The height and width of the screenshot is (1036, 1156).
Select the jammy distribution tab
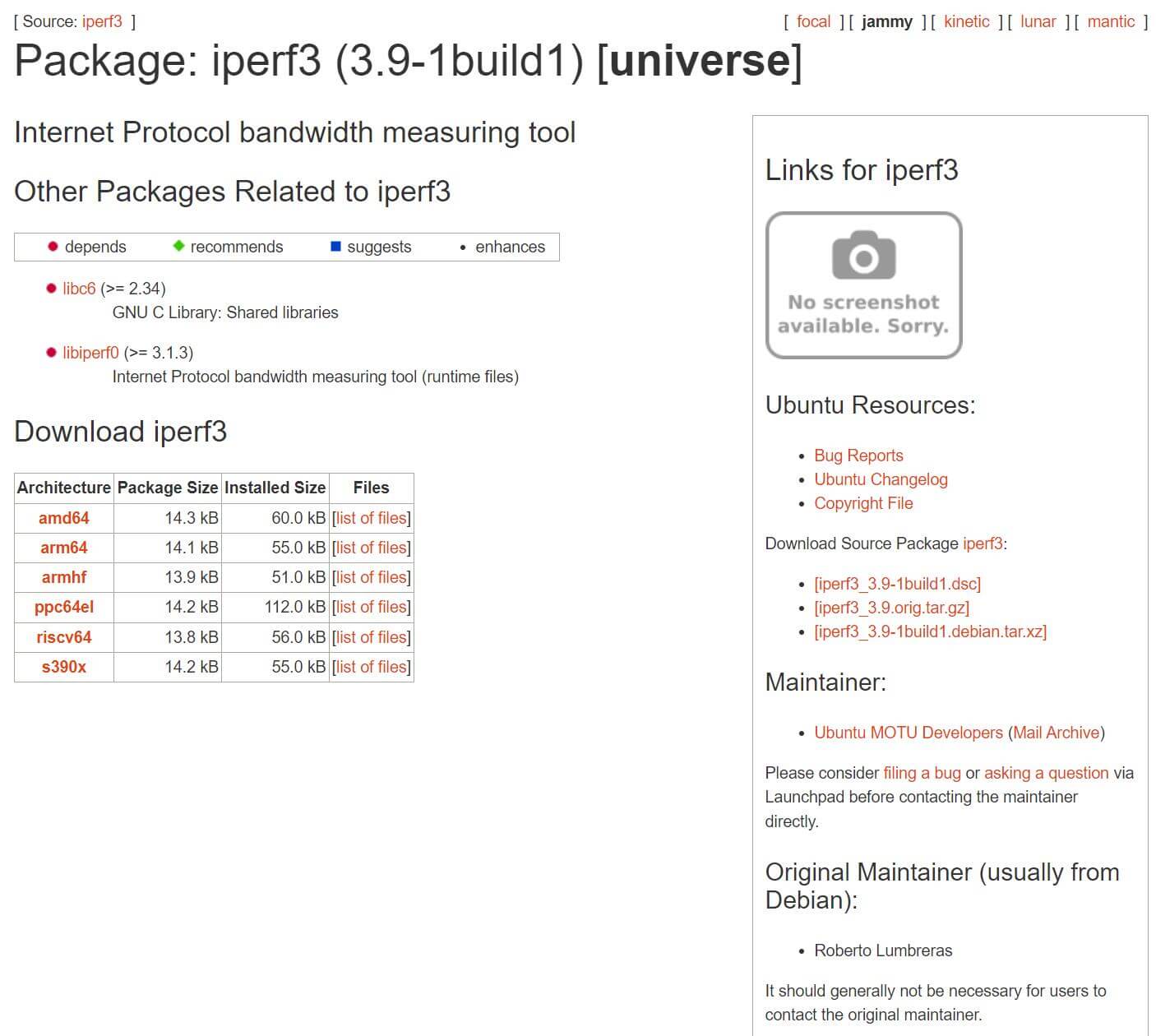pyautogui.click(x=886, y=21)
